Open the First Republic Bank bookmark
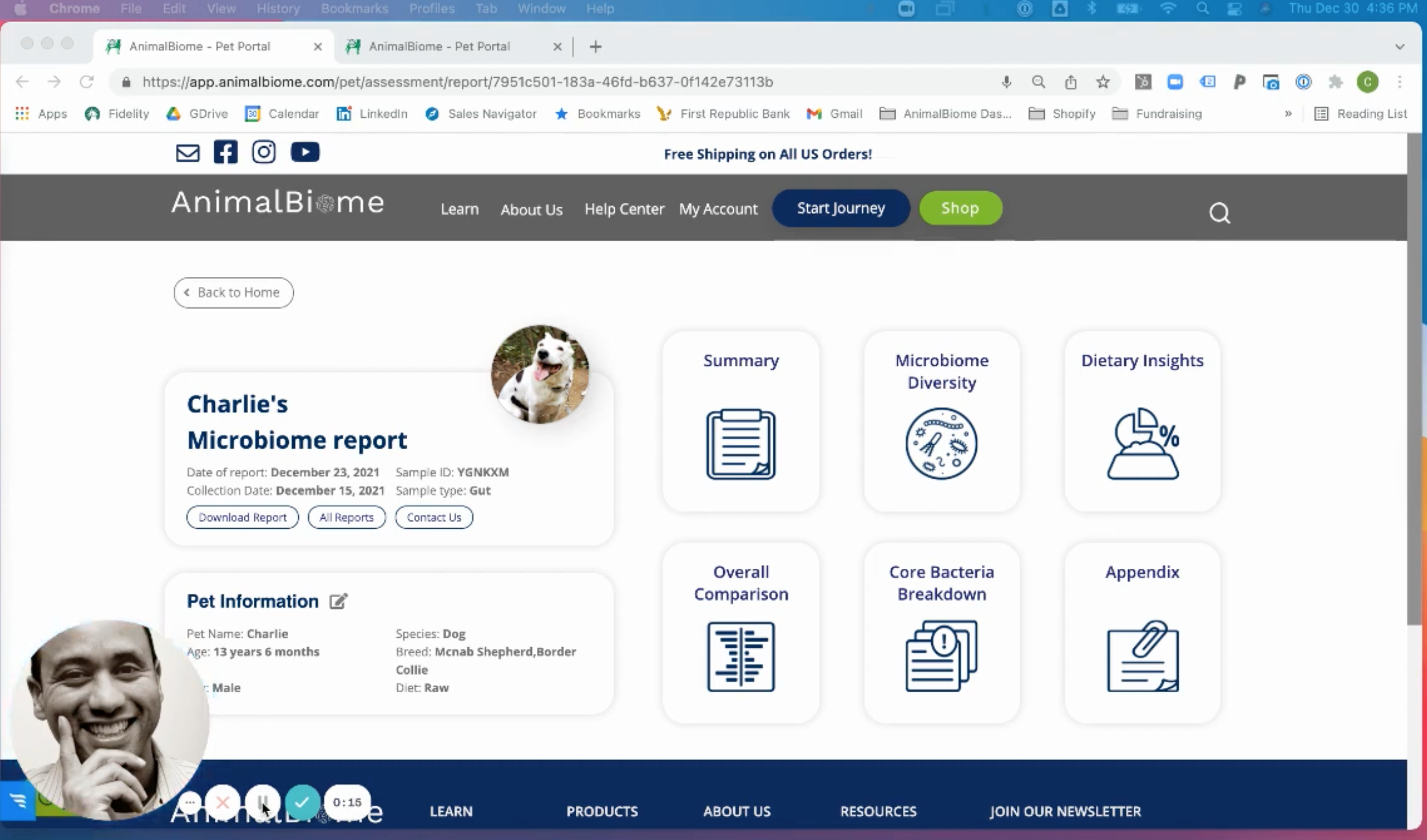 tap(723, 114)
